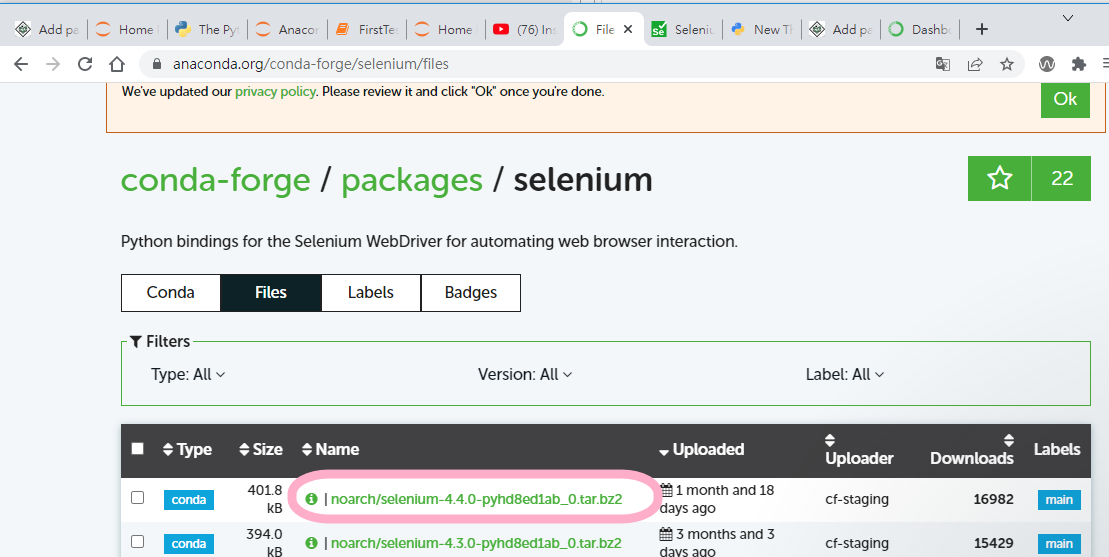Click the translate page icon
The height and width of the screenshot is (557, 1109).
pyautogui.click(x=942, y=64)
